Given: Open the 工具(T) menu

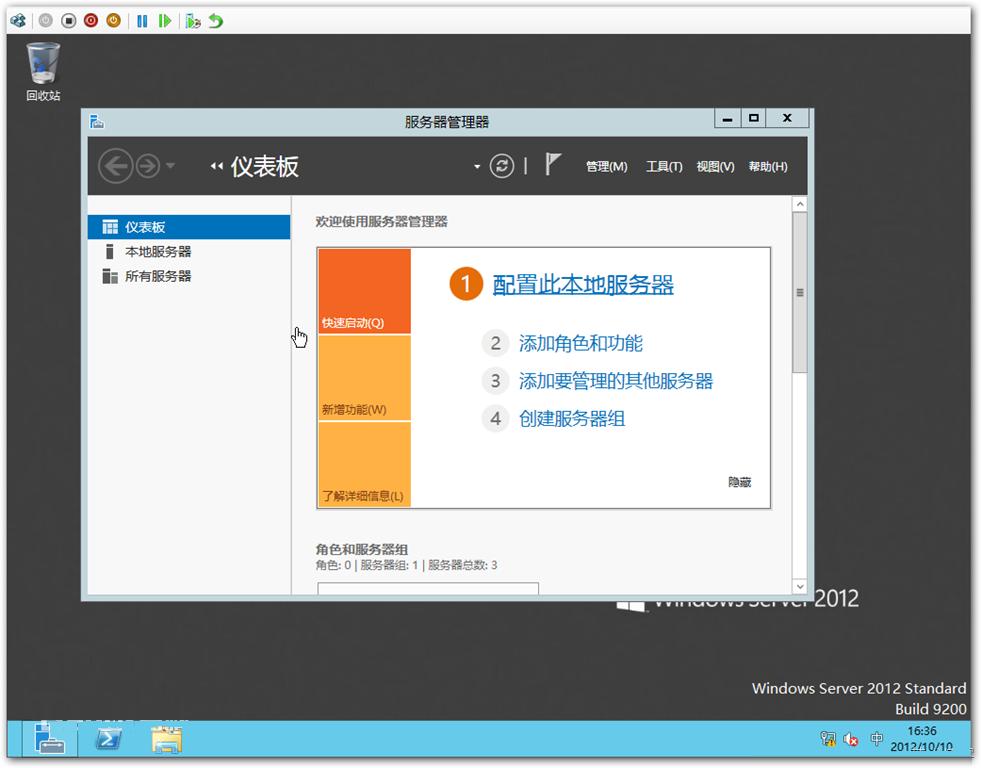Looking at the screenshot, I should (x=664, y=166).
